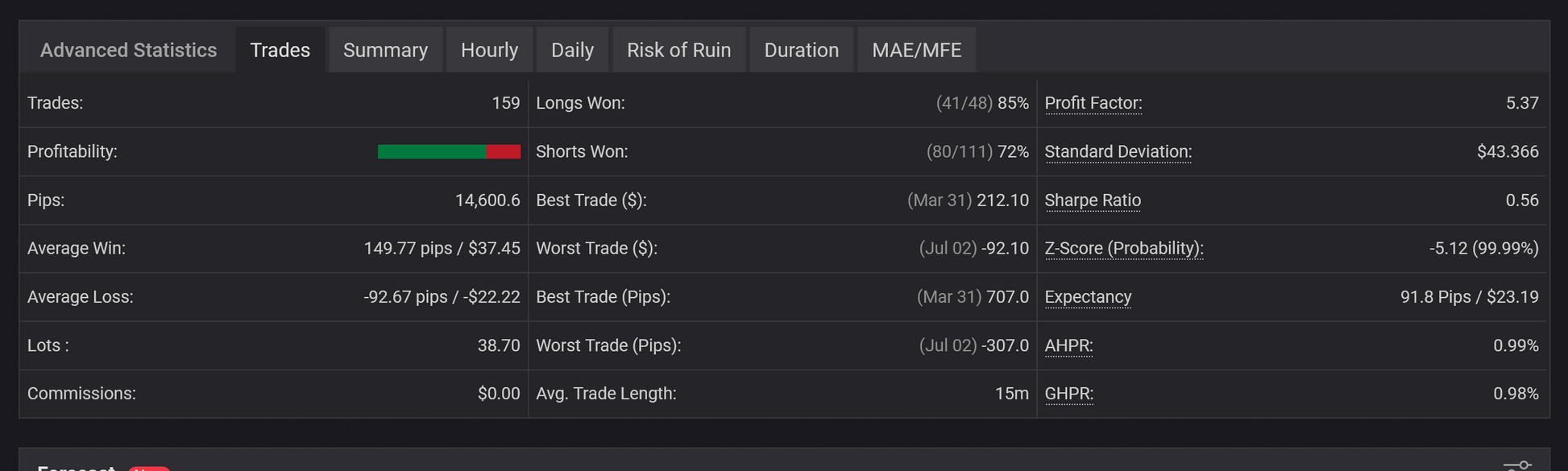Click the Trades count value 159
The width and height of the screenshot is (1568, 471).
pos(505,103)
